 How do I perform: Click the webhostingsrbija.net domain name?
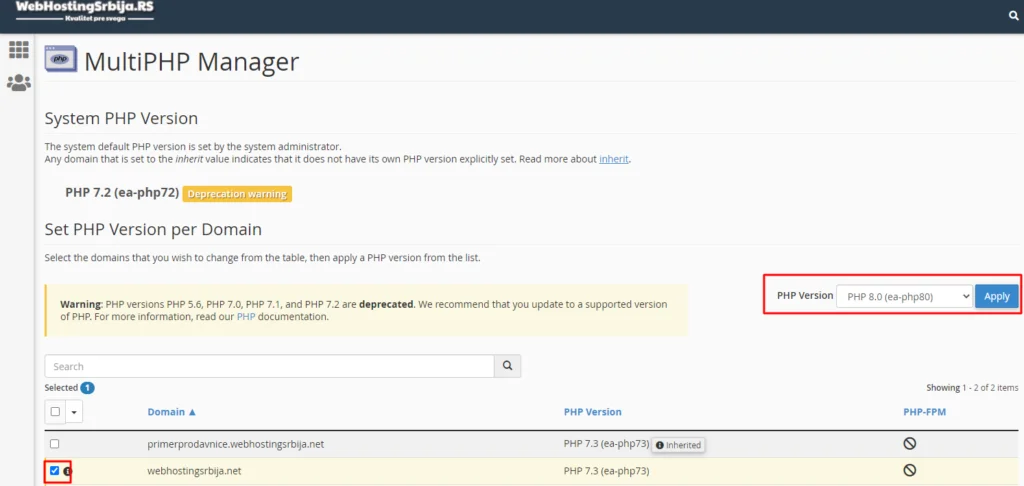click(x=195, y=471)
